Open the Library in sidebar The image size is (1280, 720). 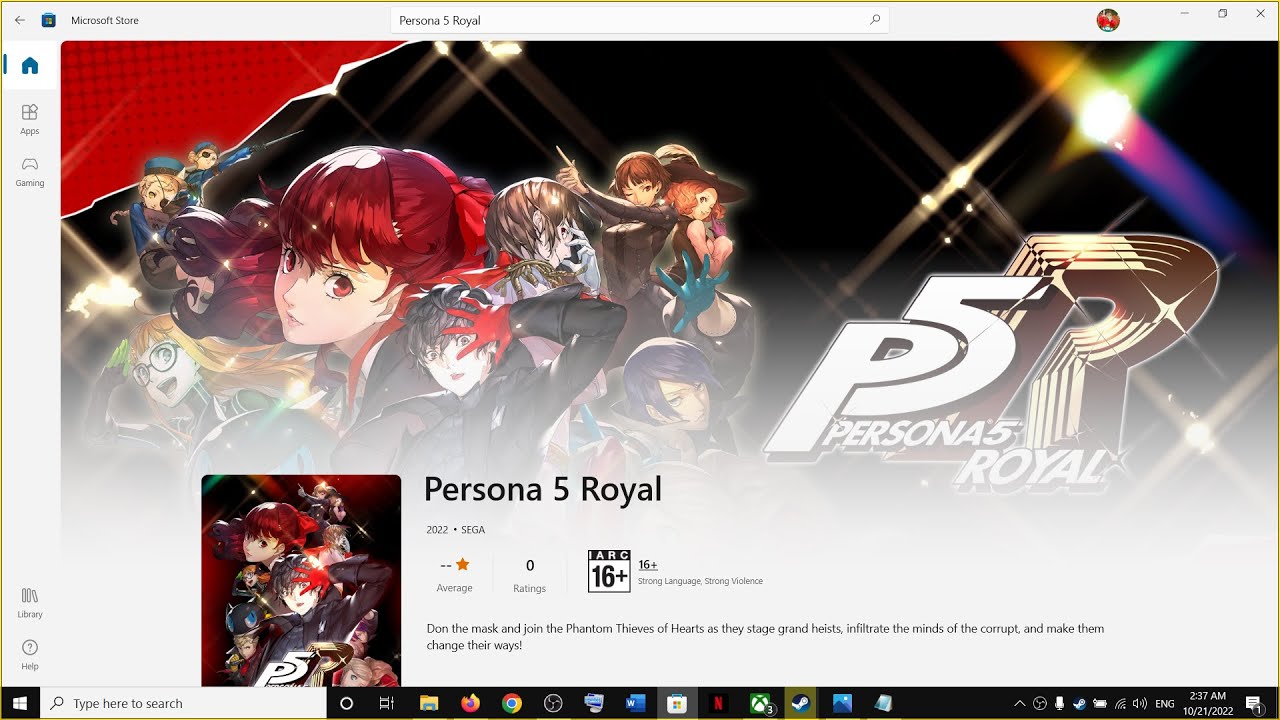coord(30,602)
